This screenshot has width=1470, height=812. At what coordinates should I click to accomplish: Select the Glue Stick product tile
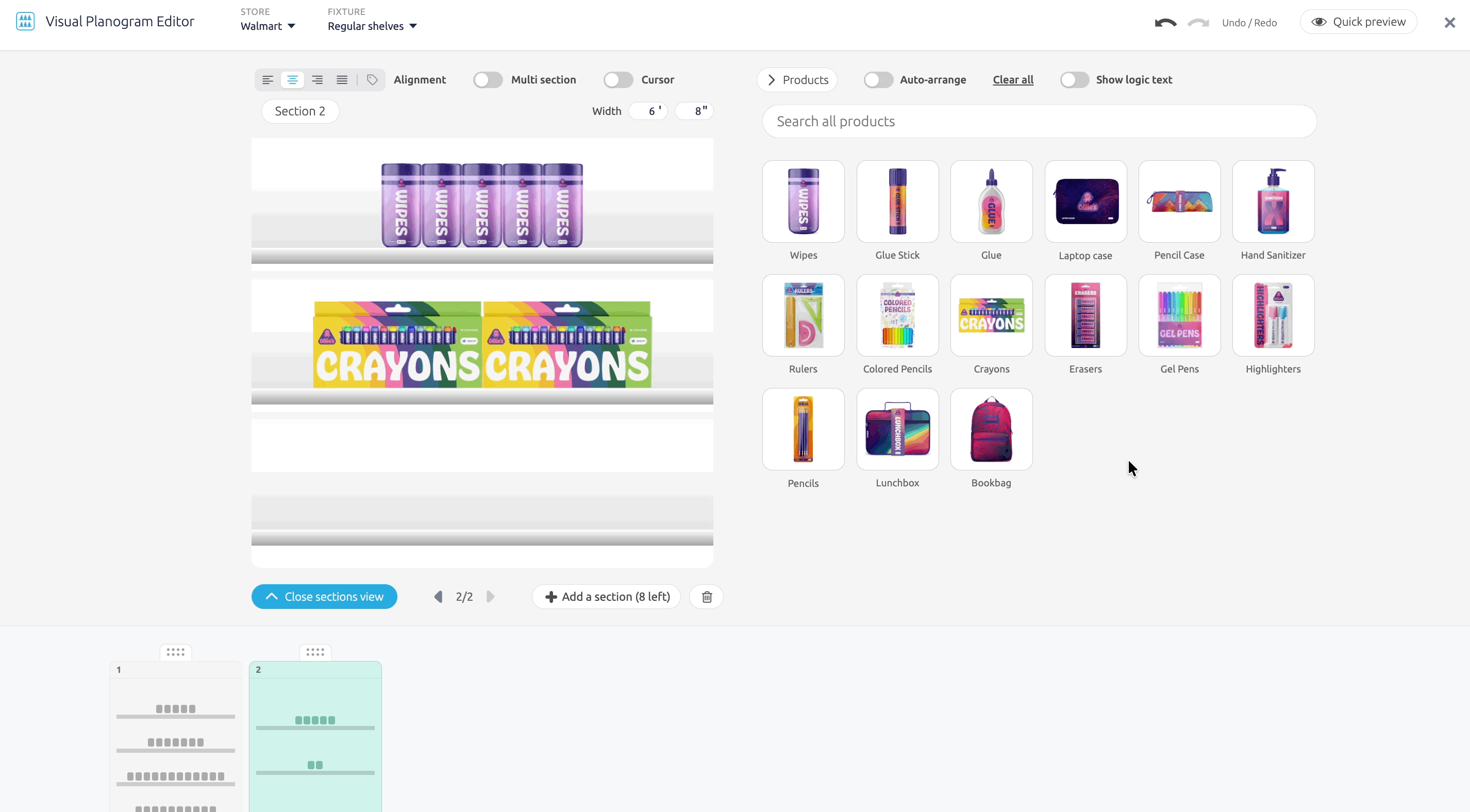(x=898, y=201)
